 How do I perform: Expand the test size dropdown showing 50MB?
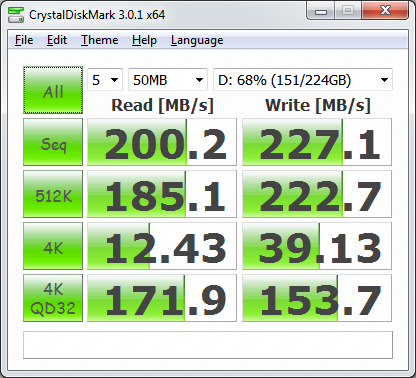(x=168, y=80)
